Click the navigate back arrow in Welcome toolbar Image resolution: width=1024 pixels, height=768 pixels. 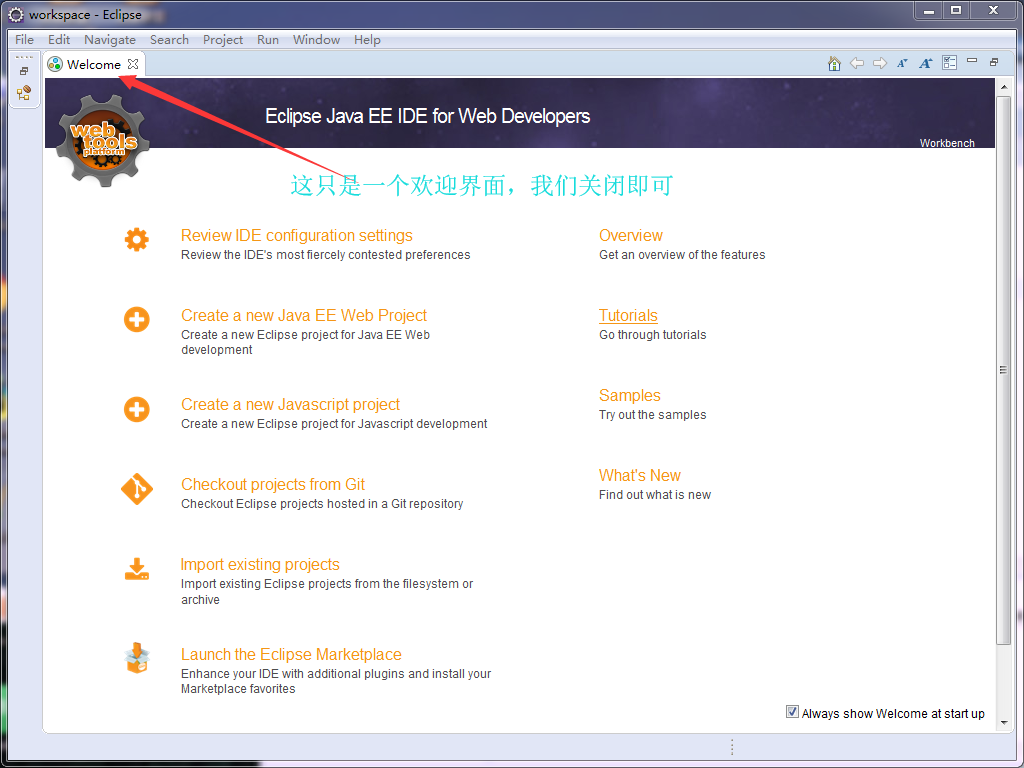click(857, 63)
